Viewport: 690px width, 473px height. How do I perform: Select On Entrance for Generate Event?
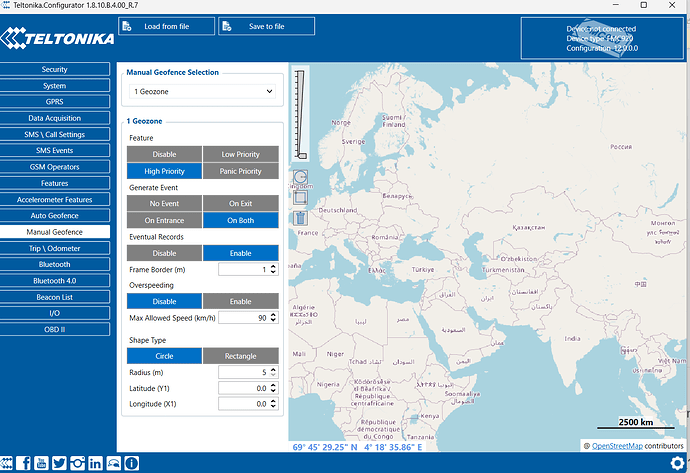164,220
